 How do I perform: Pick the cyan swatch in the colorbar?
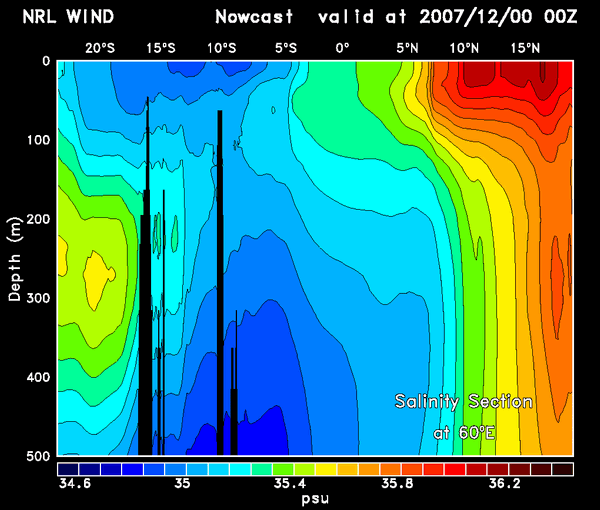tap(240, 469)
